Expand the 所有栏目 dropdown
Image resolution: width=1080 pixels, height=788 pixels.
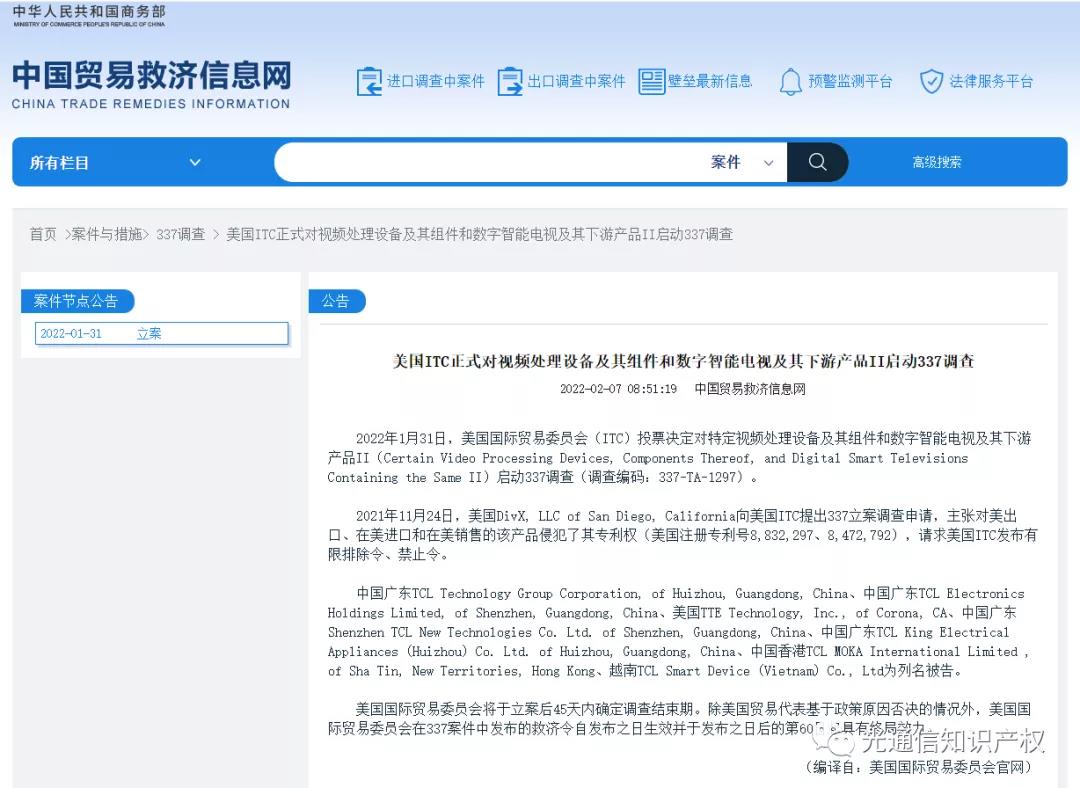tap(114, 163)
